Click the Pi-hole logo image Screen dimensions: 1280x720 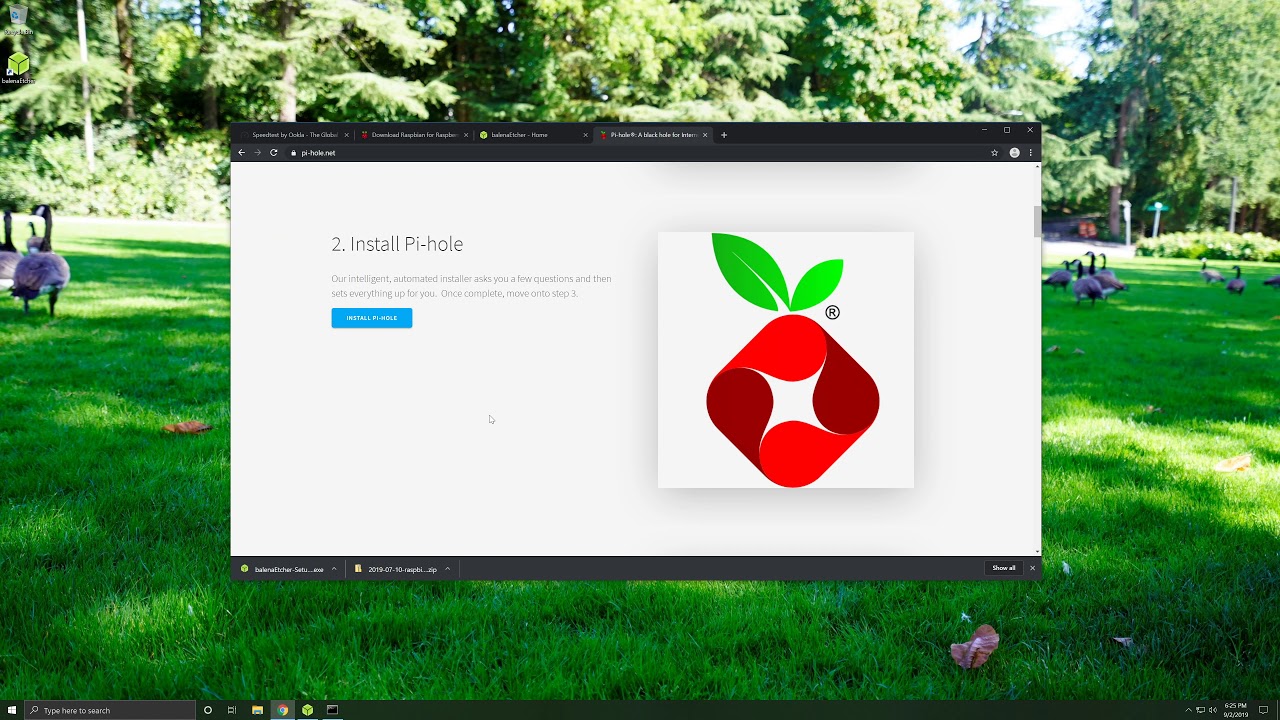pos(786,360)
